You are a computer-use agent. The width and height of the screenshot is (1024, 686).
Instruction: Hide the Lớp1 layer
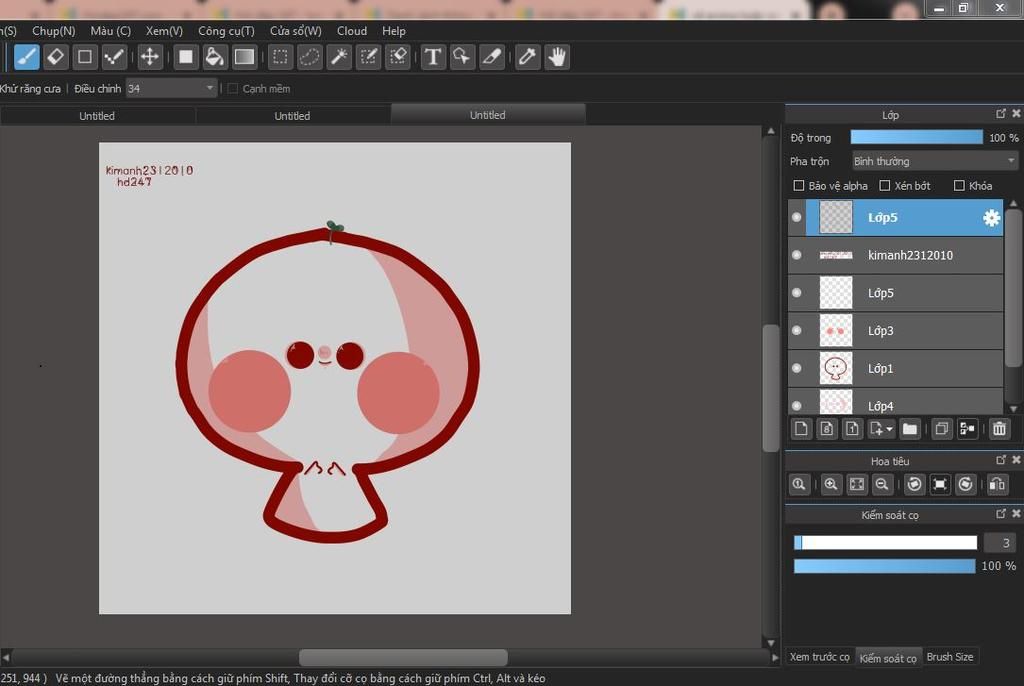pos(797,368)
